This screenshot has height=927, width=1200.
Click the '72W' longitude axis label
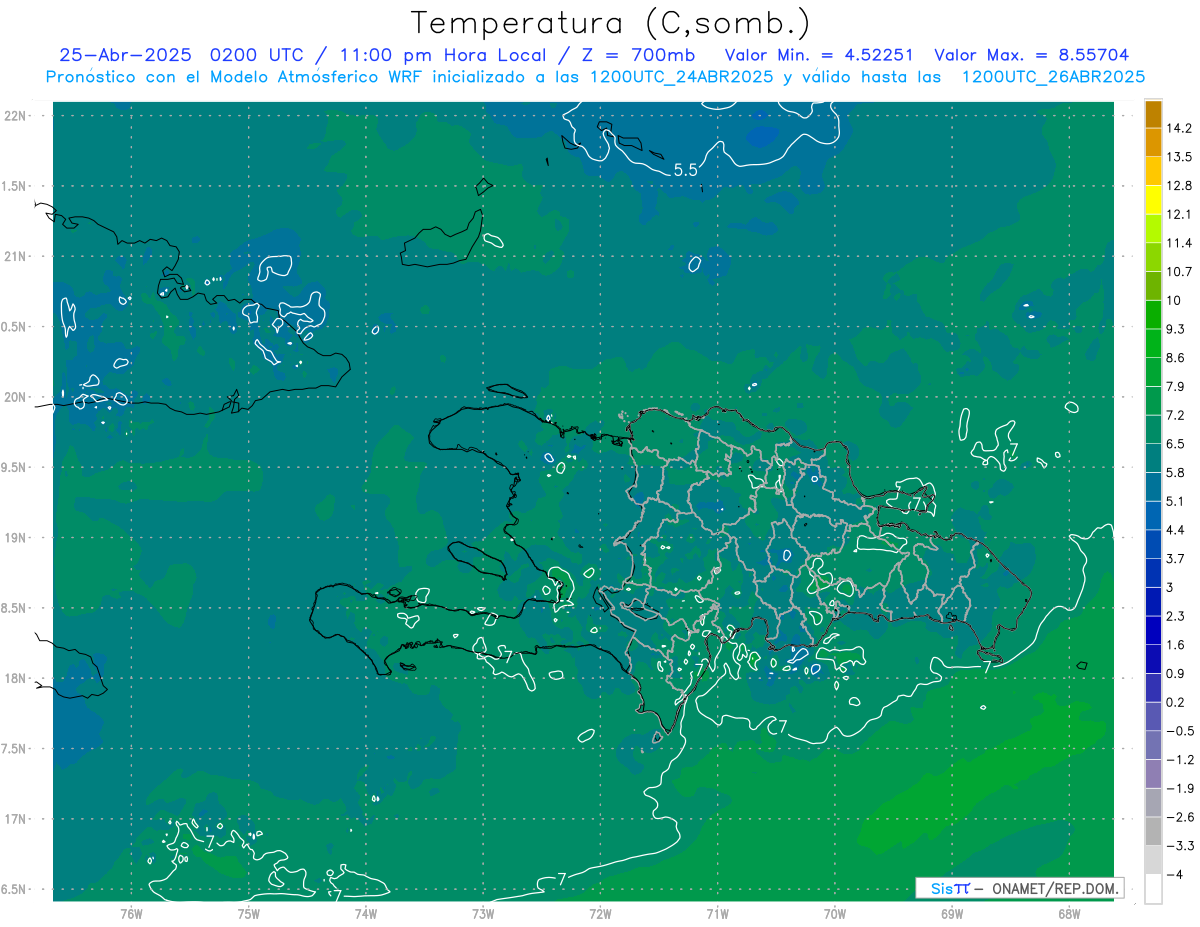pos(600,913)
